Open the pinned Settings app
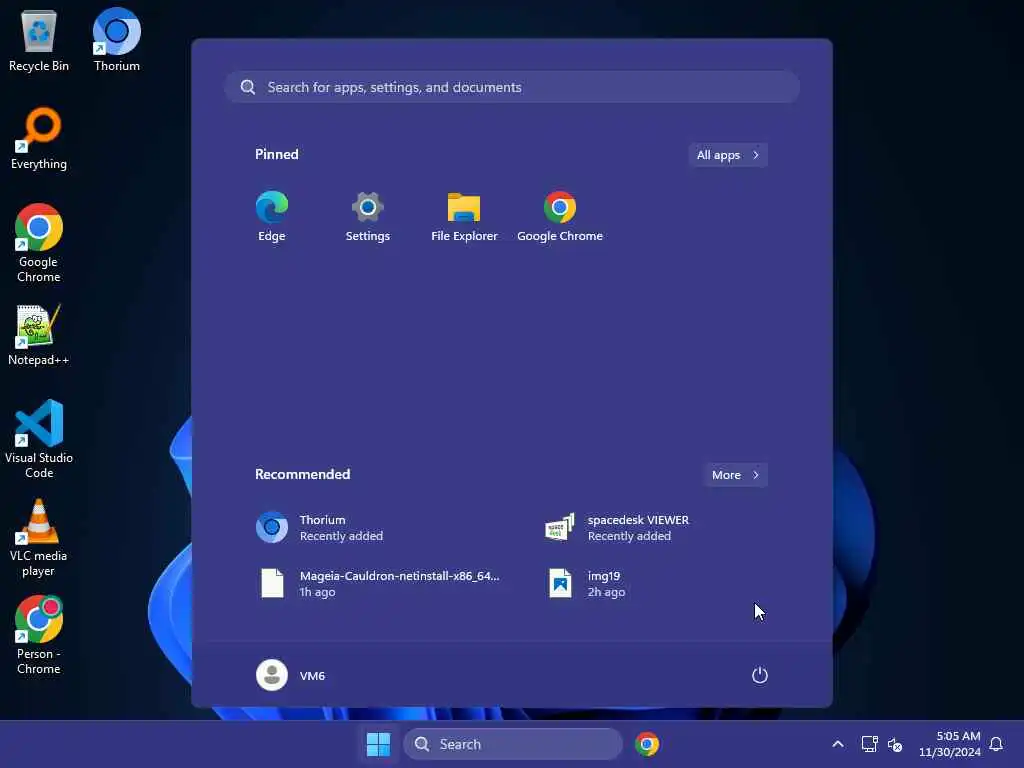This screenshot has width=1024, height=768. [x=368, y=217]
